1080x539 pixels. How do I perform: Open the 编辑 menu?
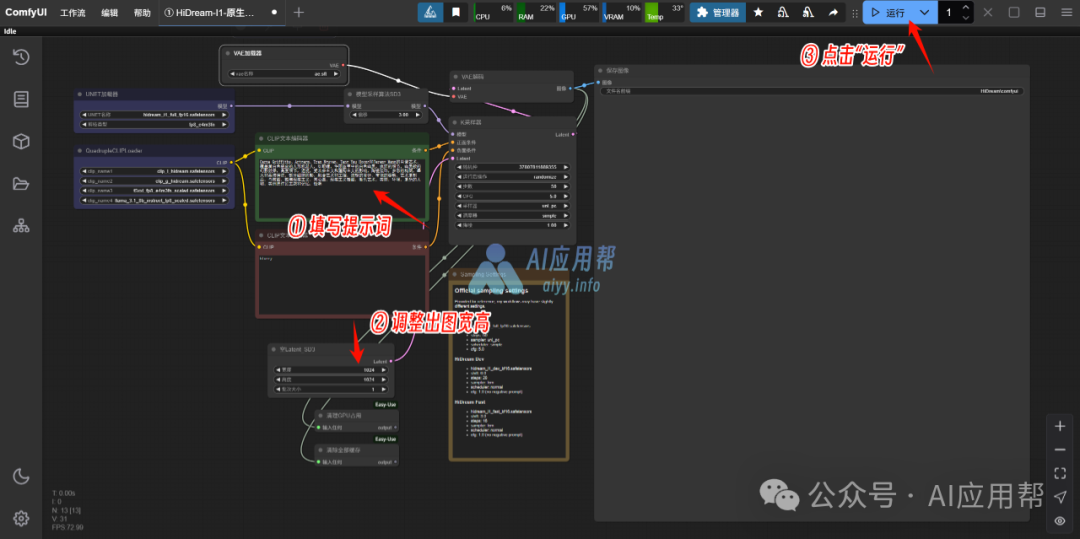tap(110, 12)
